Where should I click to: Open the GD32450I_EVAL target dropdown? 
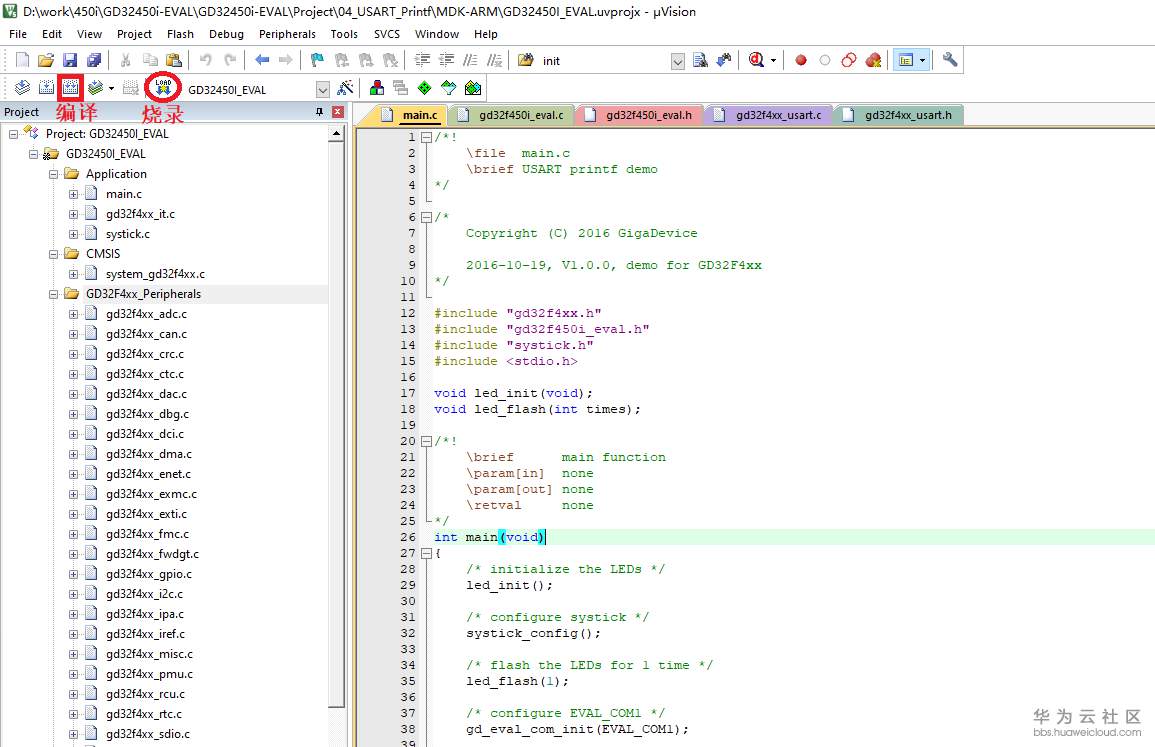tap(322, 89)
